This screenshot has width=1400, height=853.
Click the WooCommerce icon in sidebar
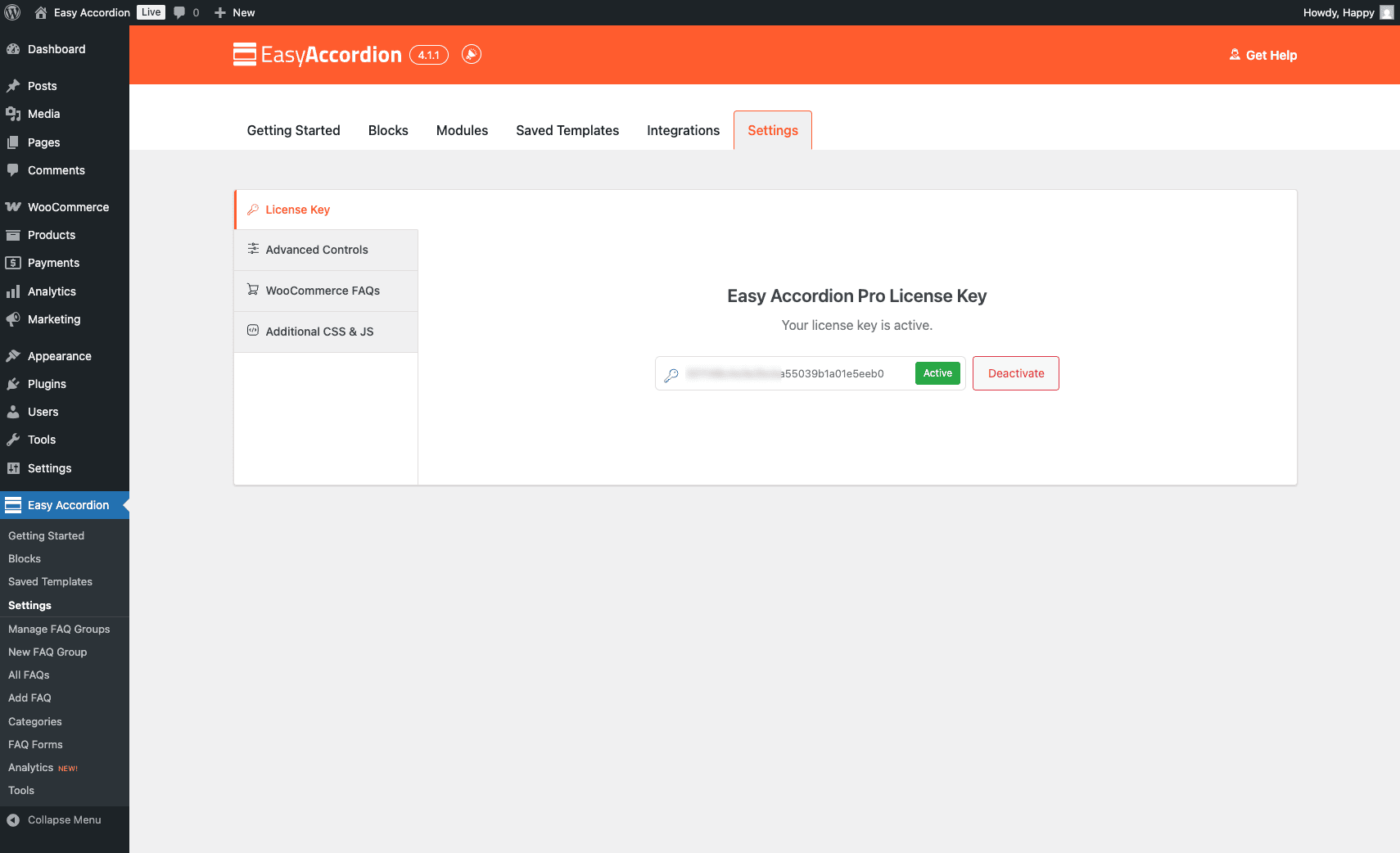coord(13,207)
